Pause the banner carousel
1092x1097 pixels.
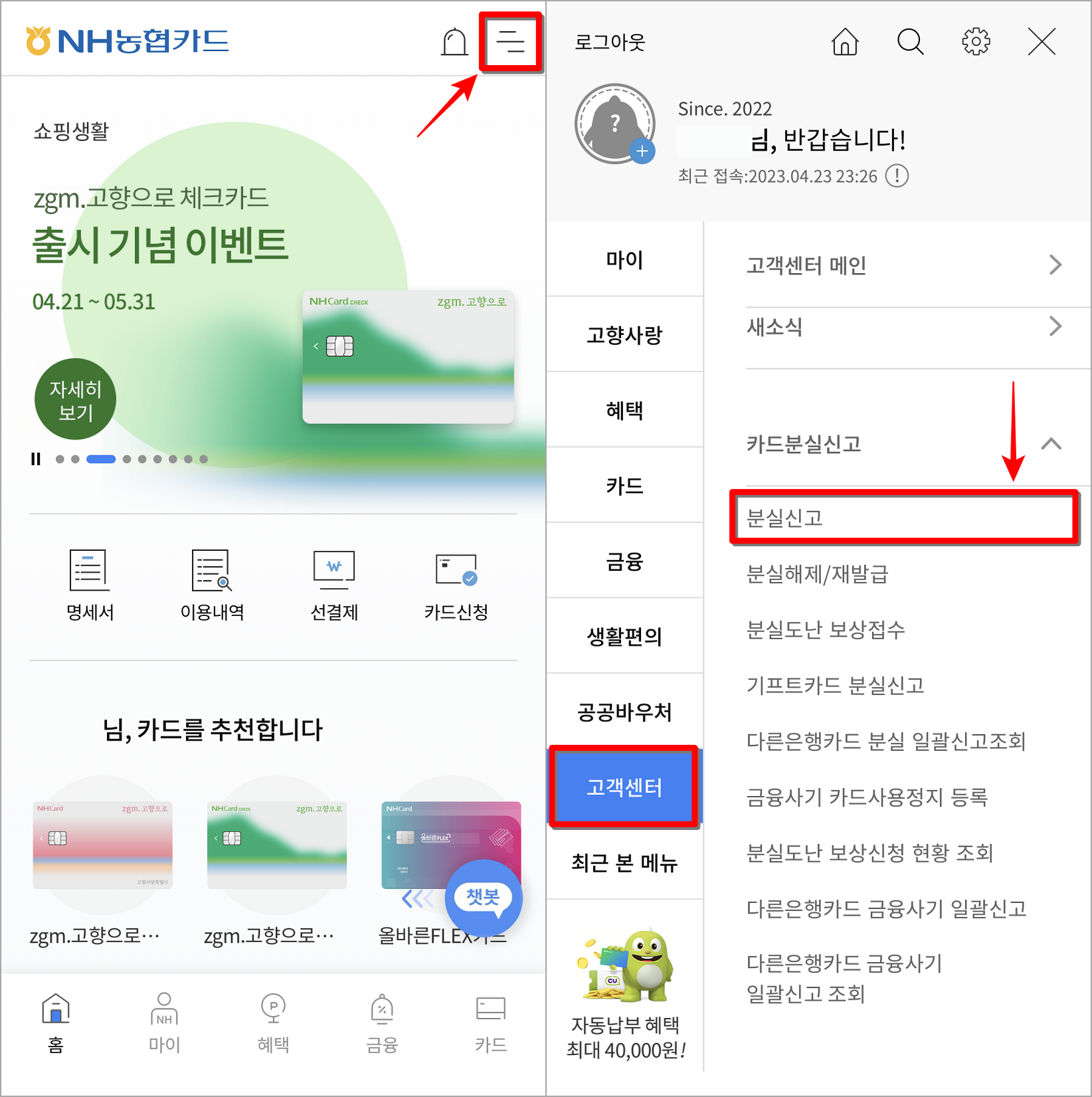(x=35, y=459)
